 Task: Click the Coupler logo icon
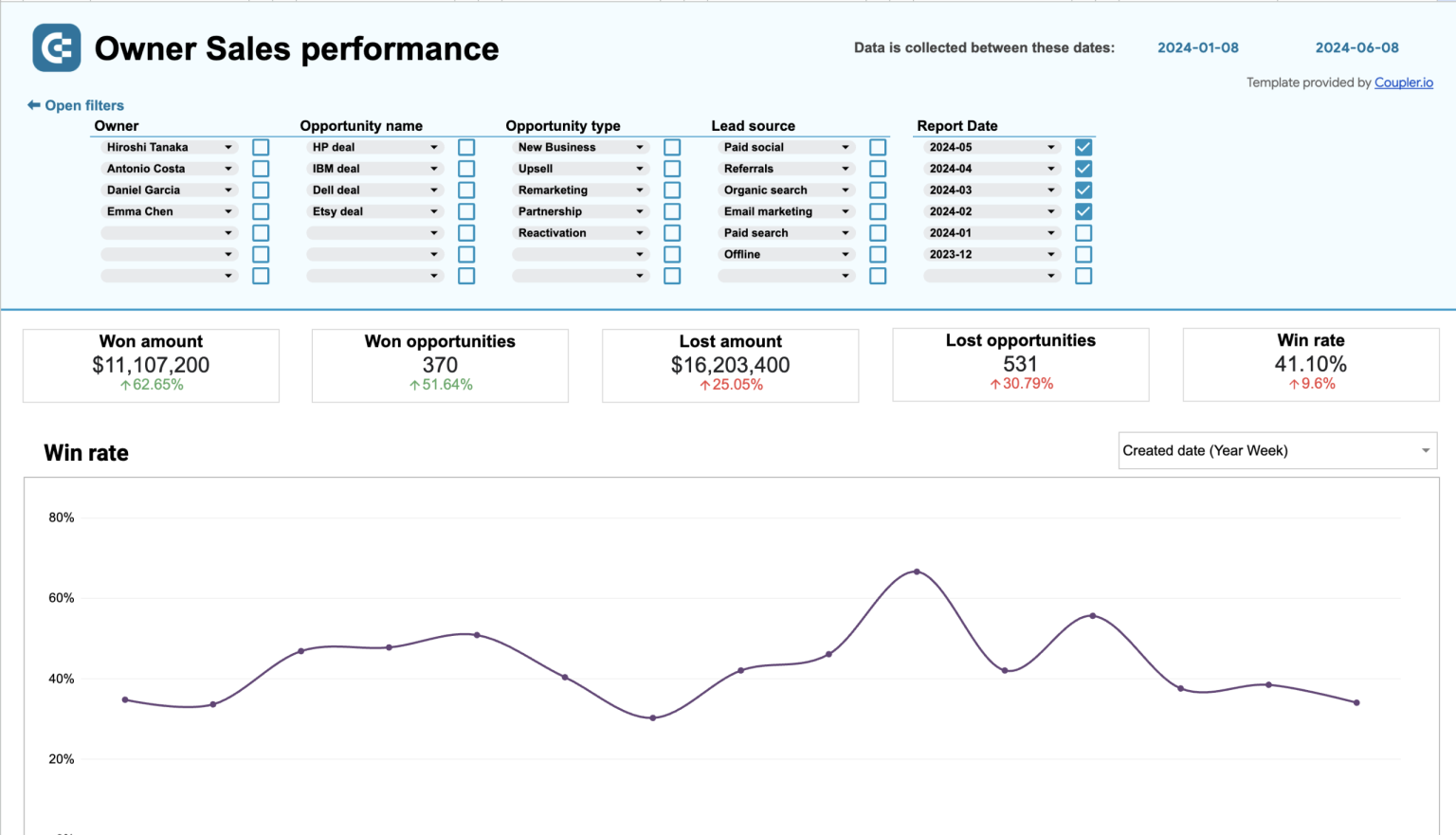pos(56,47)
